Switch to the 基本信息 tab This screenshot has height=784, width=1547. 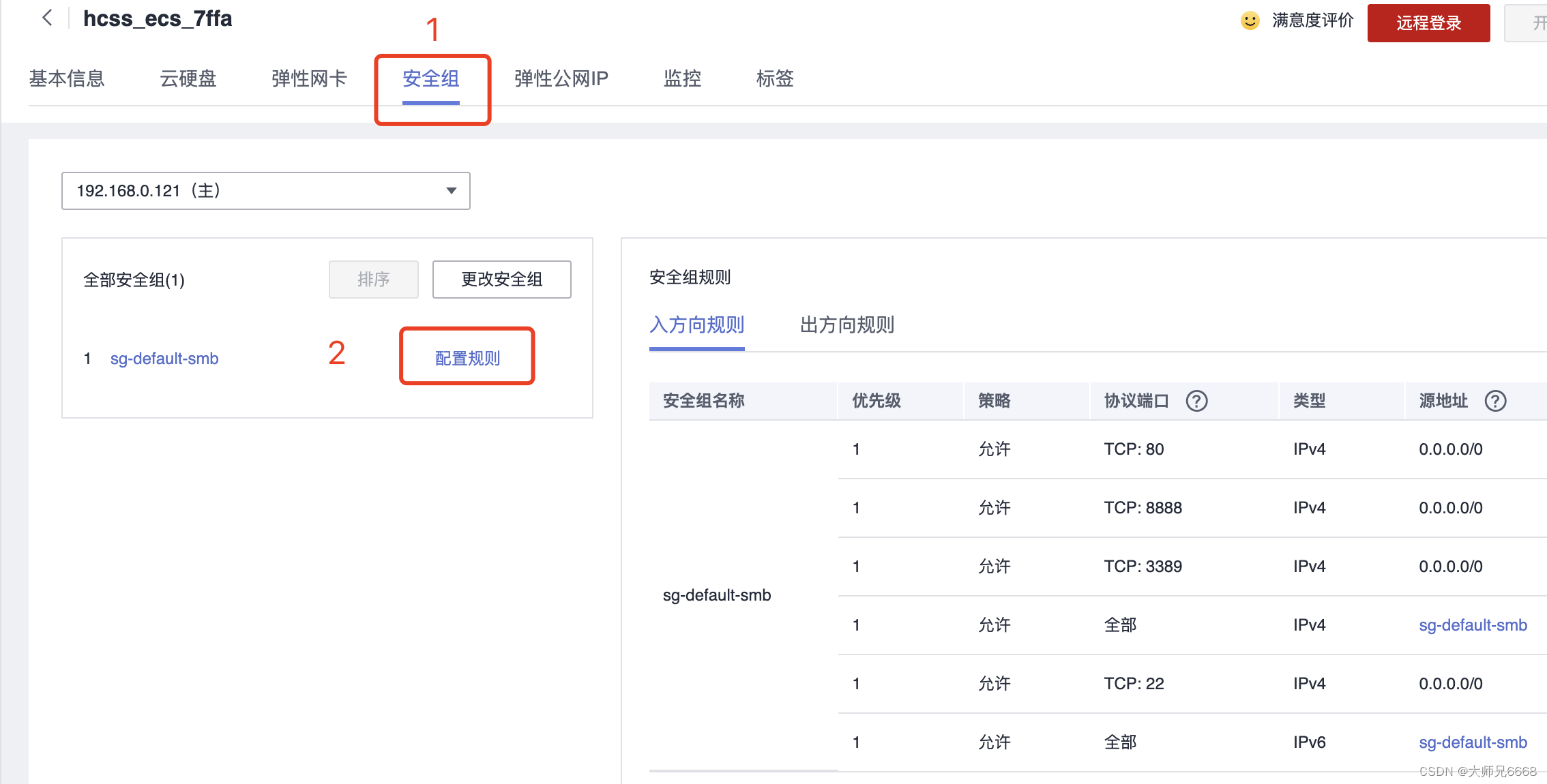67,78
